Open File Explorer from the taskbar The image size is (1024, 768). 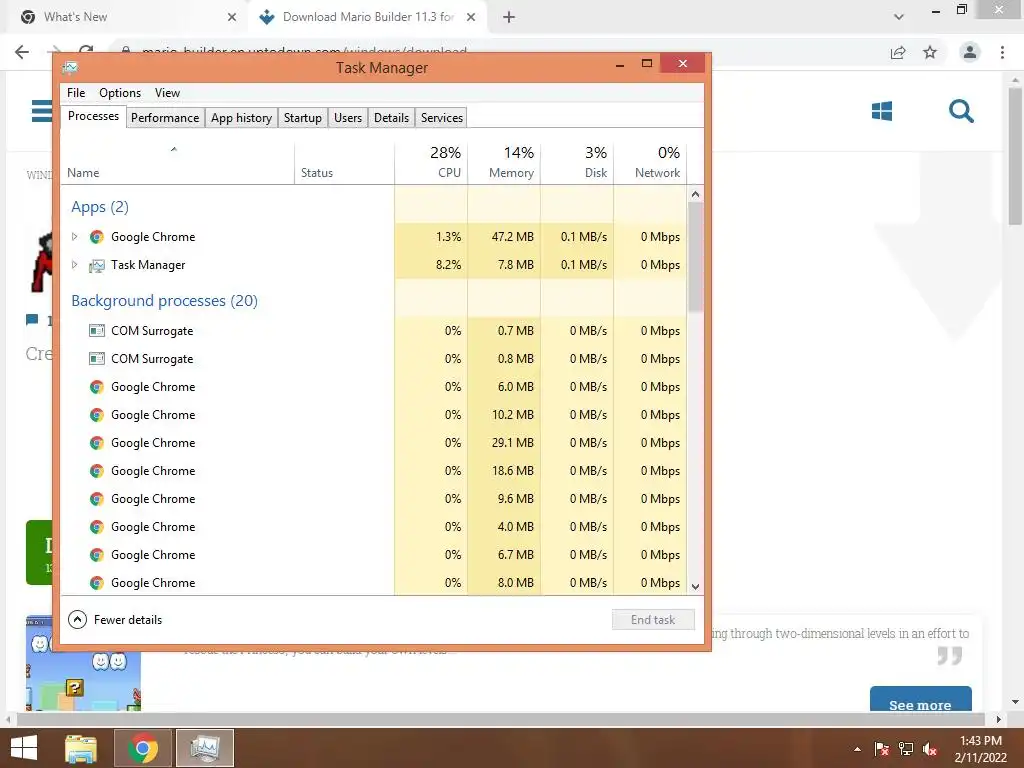[x=81, y=748]
